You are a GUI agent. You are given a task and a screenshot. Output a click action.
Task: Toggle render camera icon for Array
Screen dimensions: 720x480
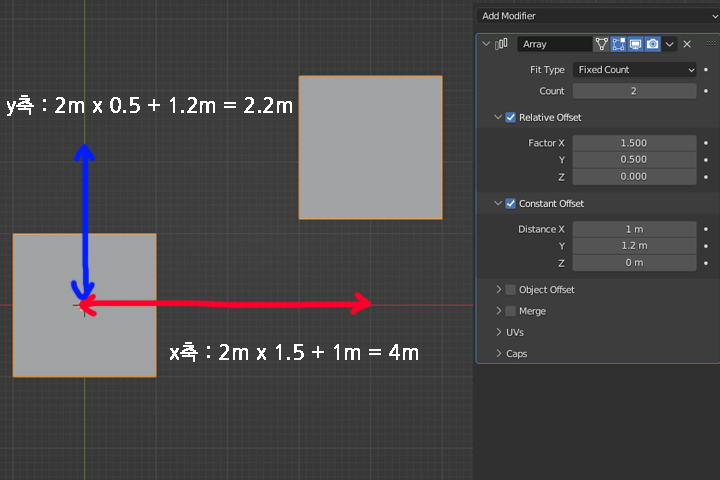652,44
